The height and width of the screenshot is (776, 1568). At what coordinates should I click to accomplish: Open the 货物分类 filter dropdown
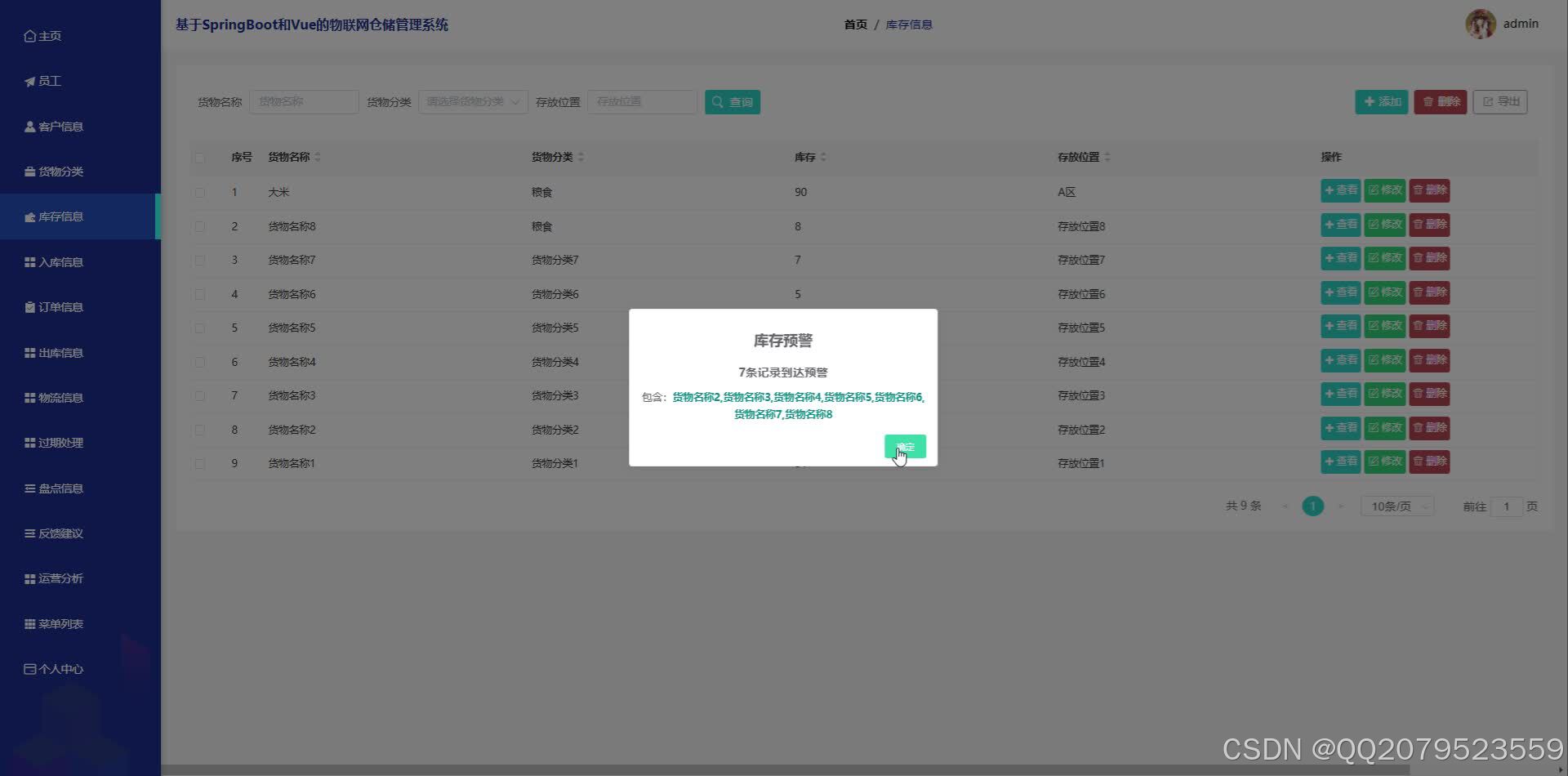472,101
